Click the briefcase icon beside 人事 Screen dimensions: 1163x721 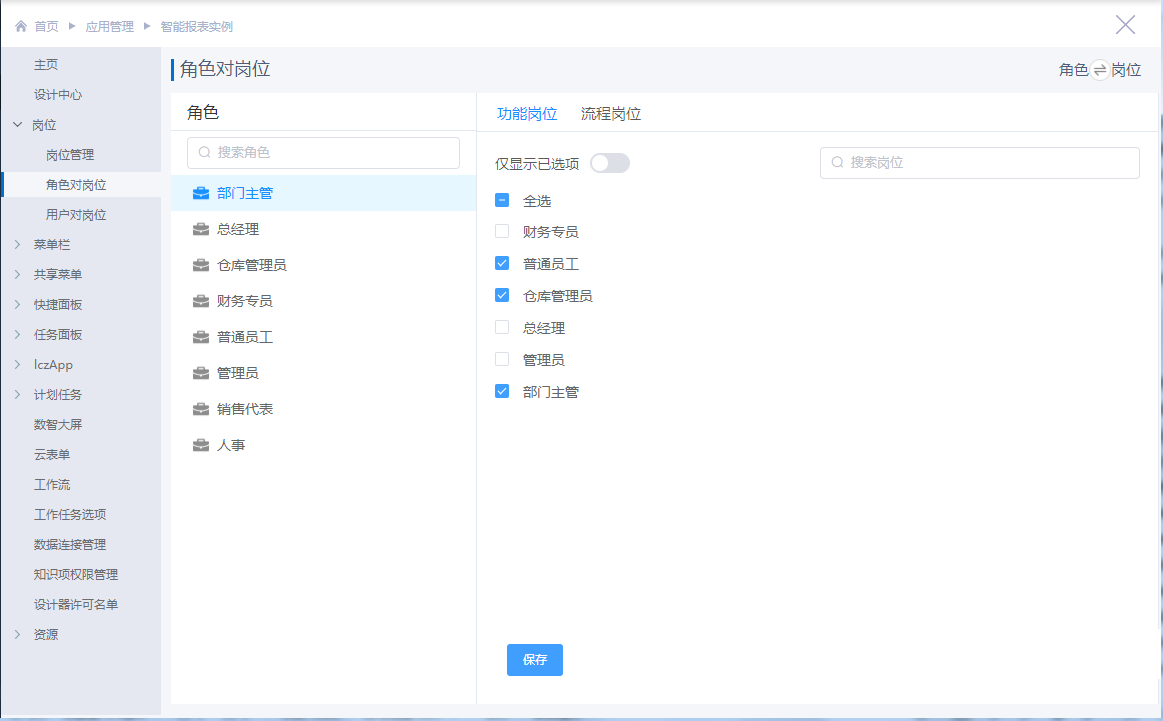[201, 445]
